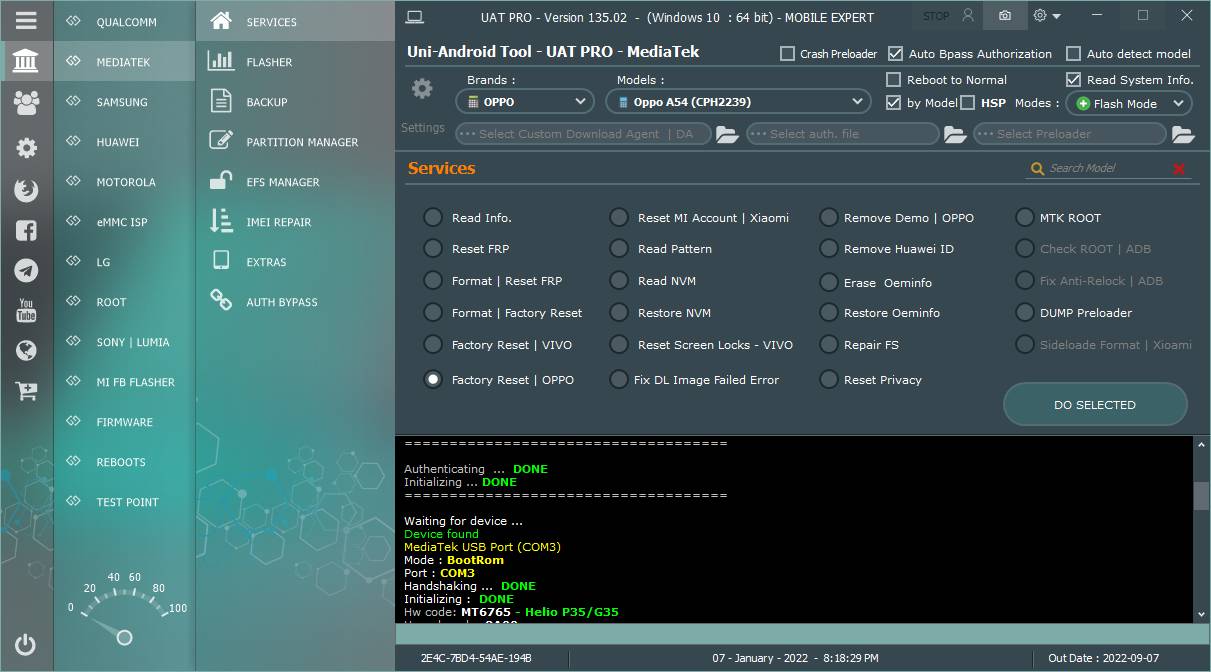Click the search magnifier icon

(x=1037, y=169)
